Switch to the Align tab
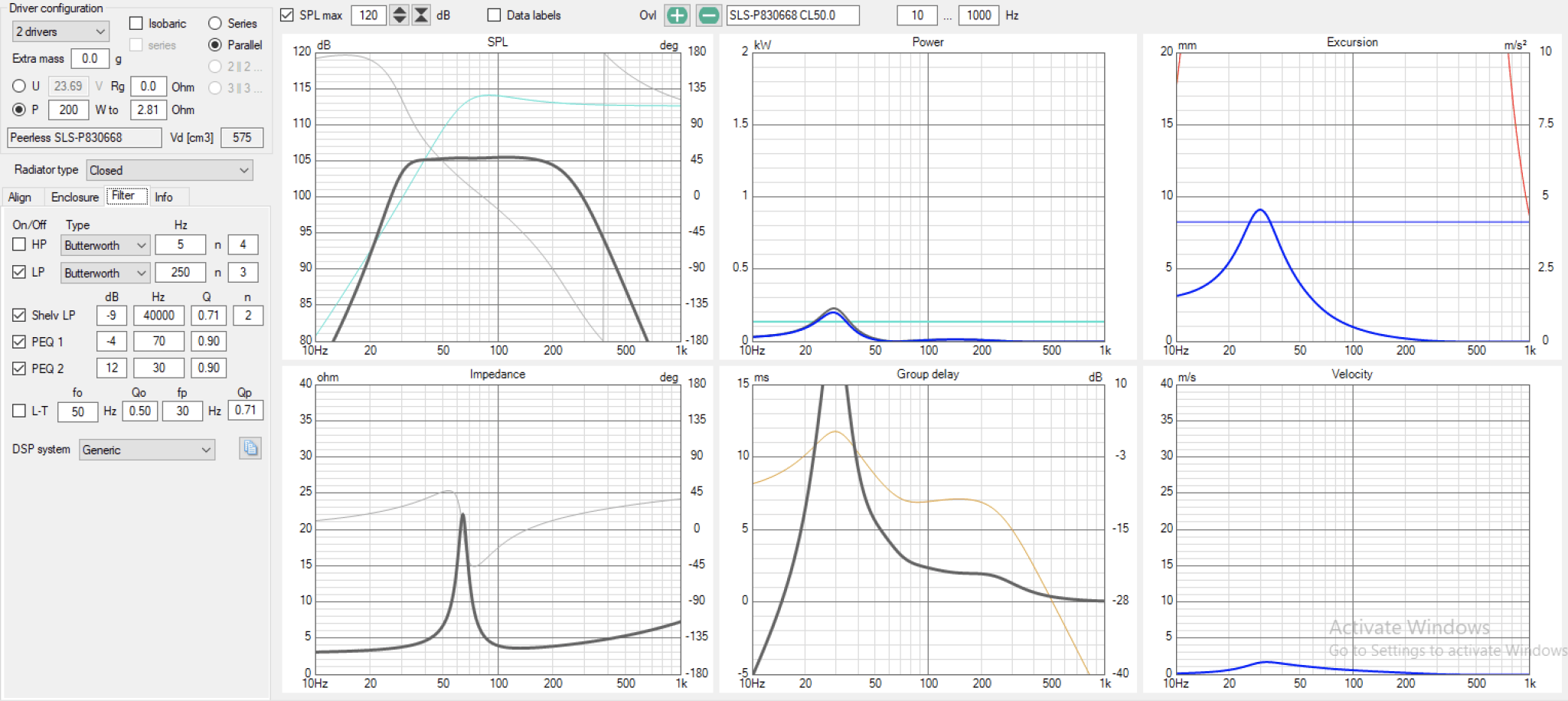 20,197
